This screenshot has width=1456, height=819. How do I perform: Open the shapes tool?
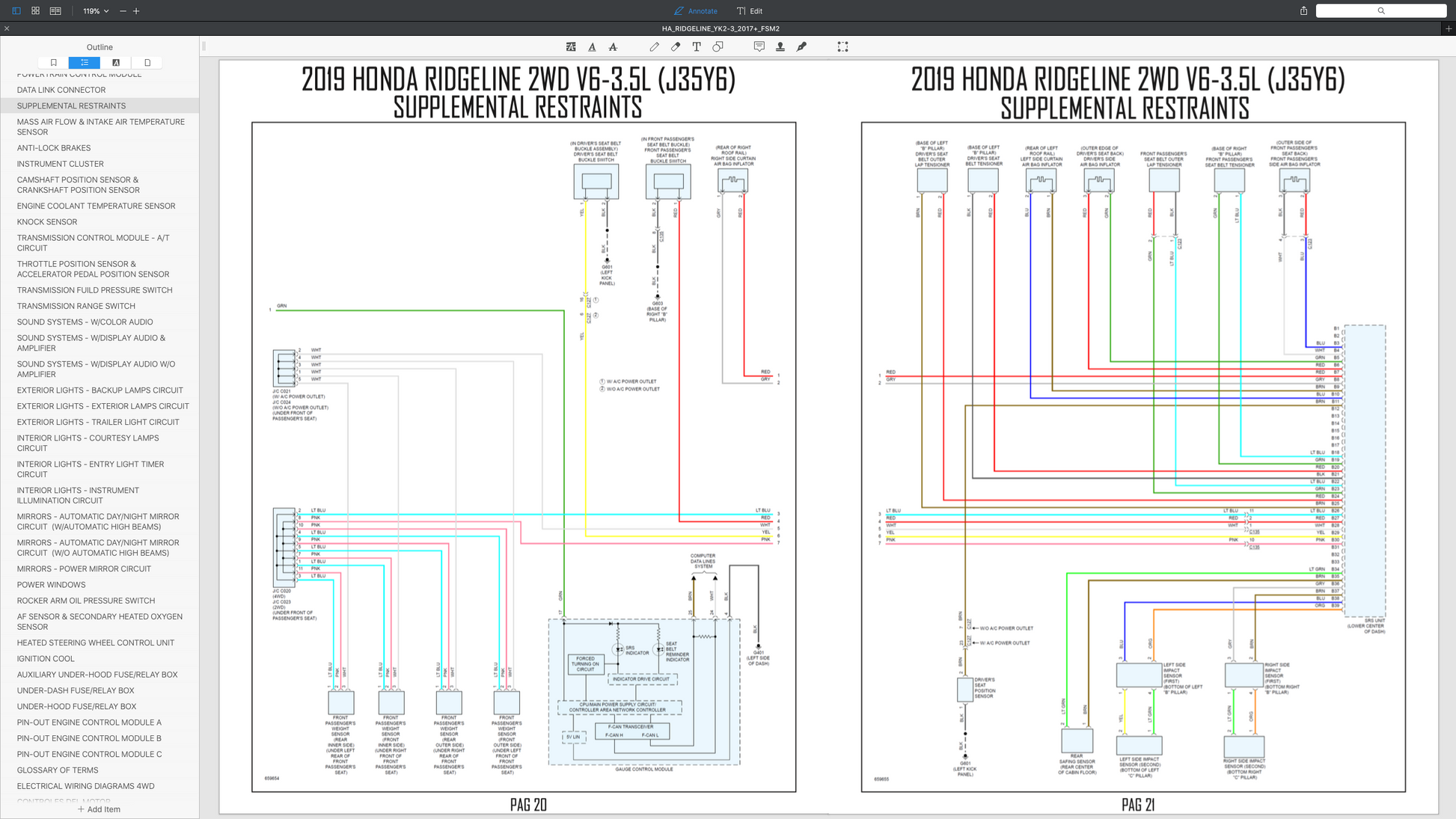pyautogui.click(x=718, y=46)
